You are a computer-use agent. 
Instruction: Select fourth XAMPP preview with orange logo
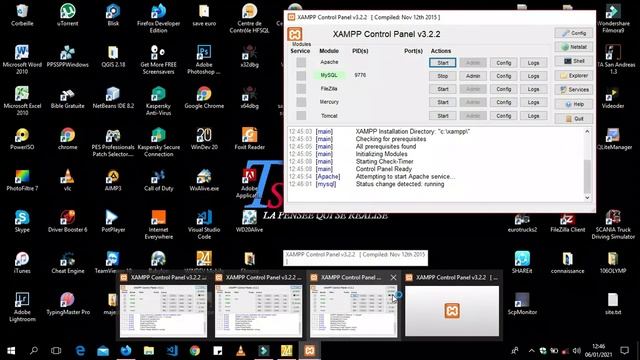(452, 306)
